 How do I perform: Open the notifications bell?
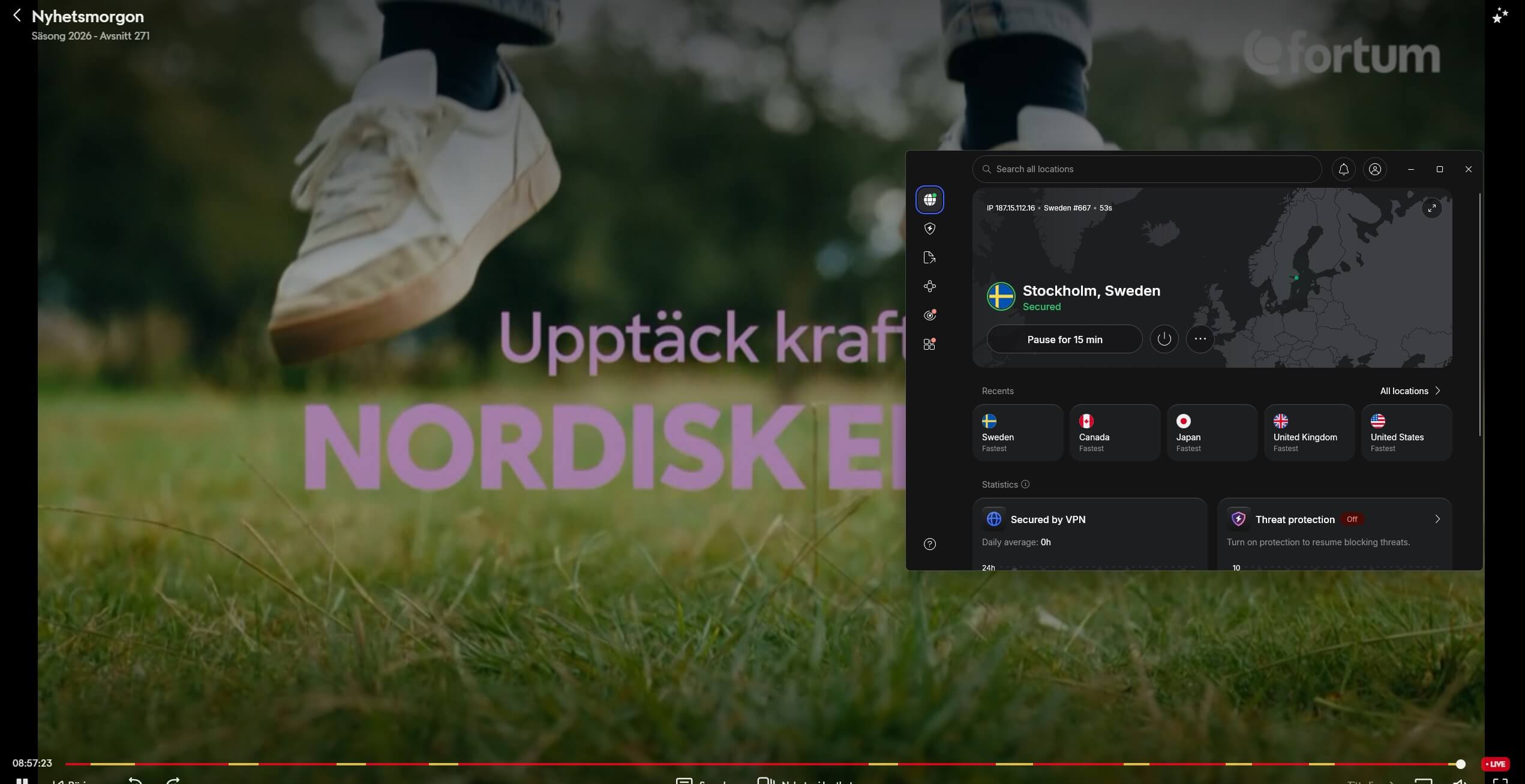coord(1343,169)
